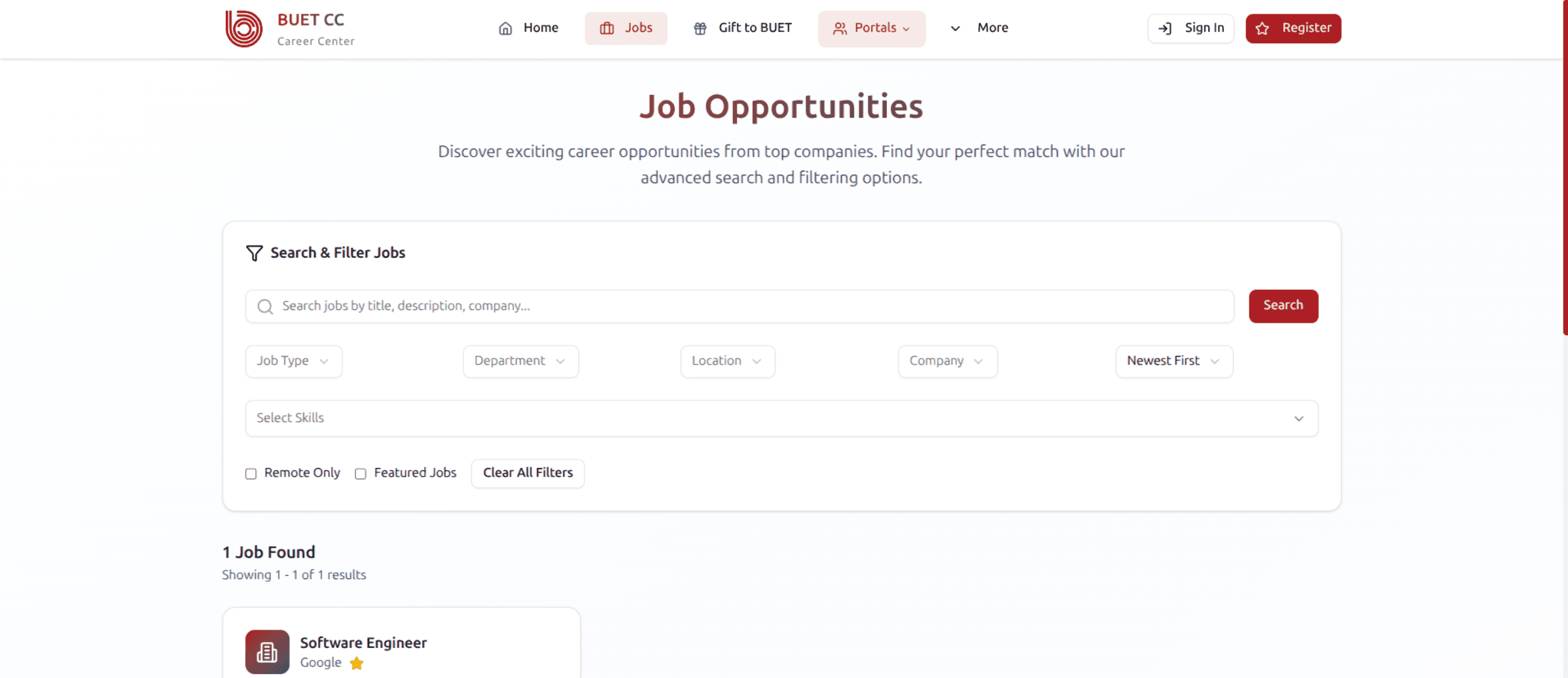Open the Location filter selector
The height and width of the screenshot is (678, 1568).
point(727,361)
